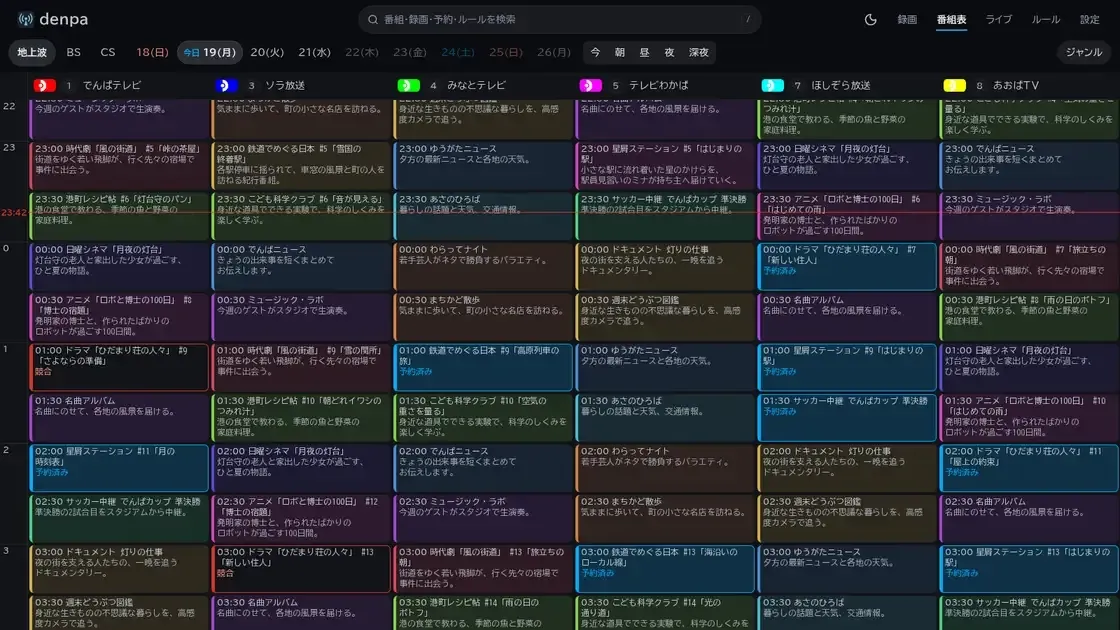Jump to morning with 朝
The image size is (1120, 630).
[619, 52]
